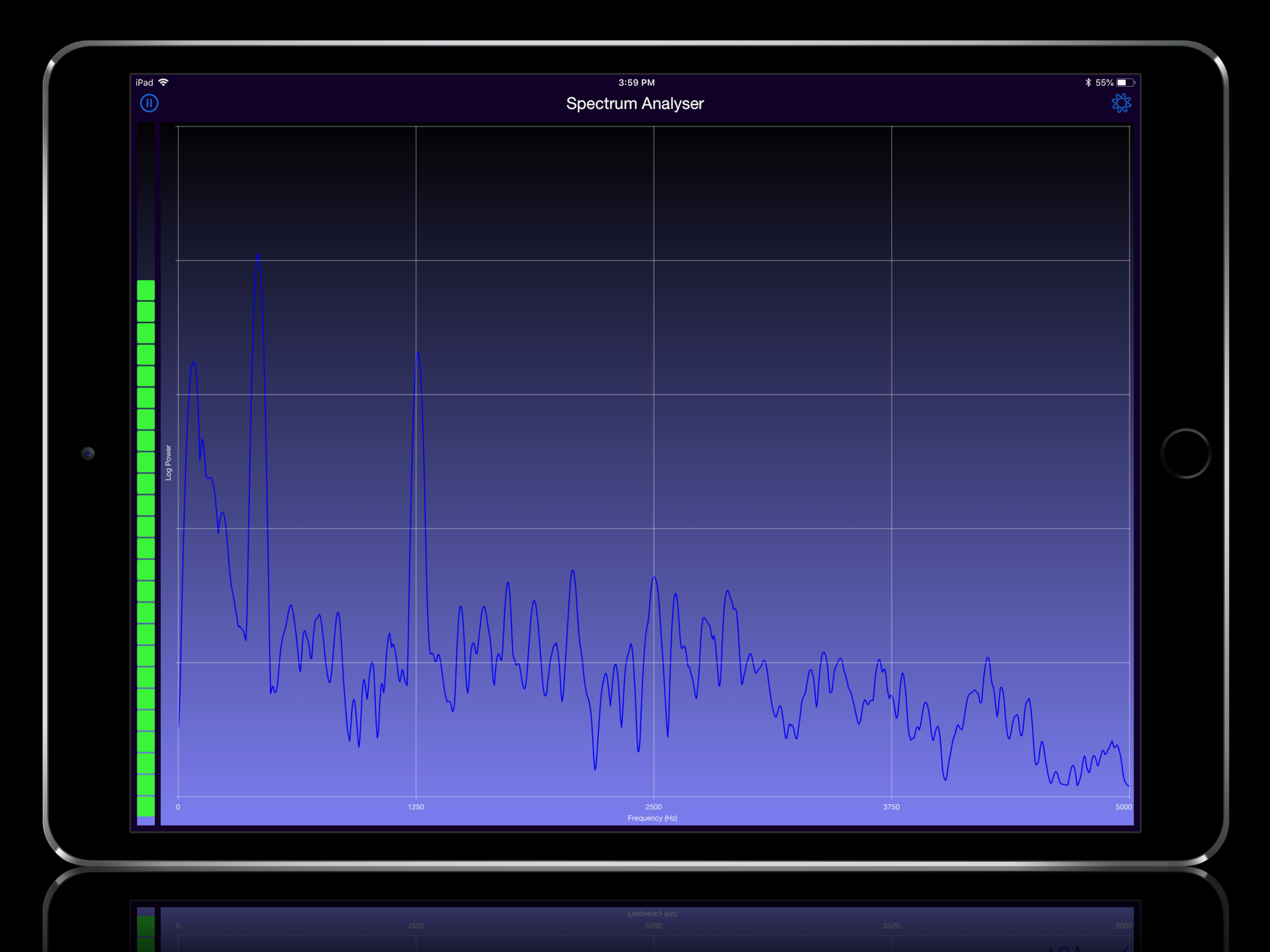
Task: Click the 1250 frequency axis label
Action: [416, 807]
